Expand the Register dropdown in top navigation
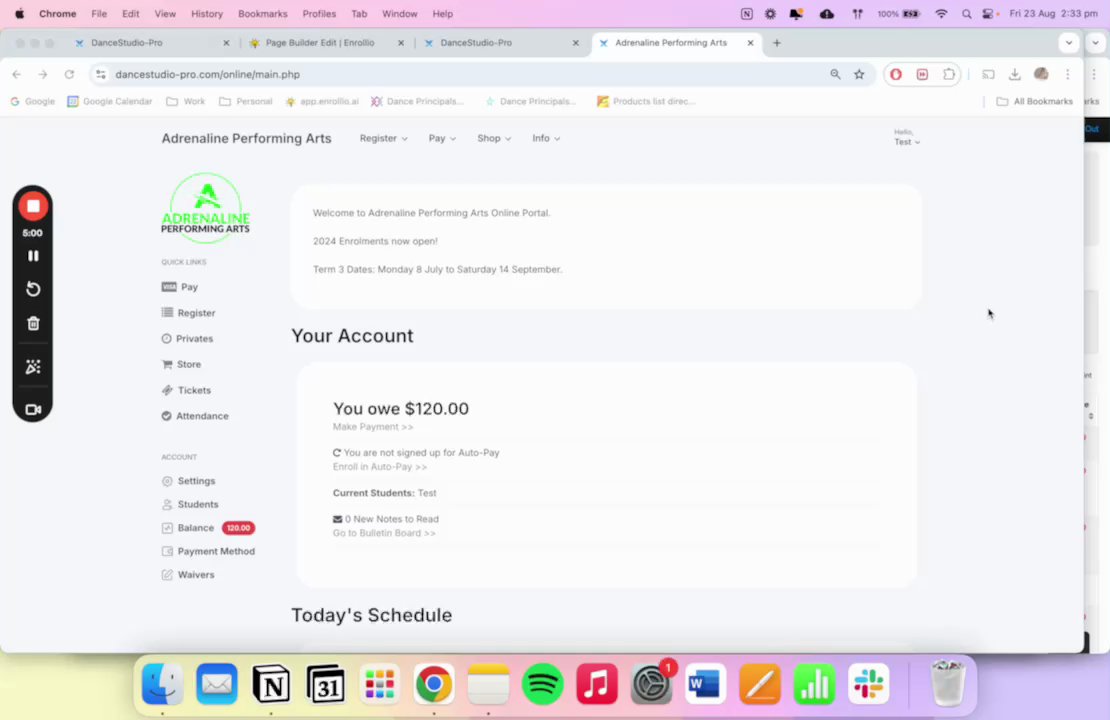The image size is (1110, 720). click(383, 138)
